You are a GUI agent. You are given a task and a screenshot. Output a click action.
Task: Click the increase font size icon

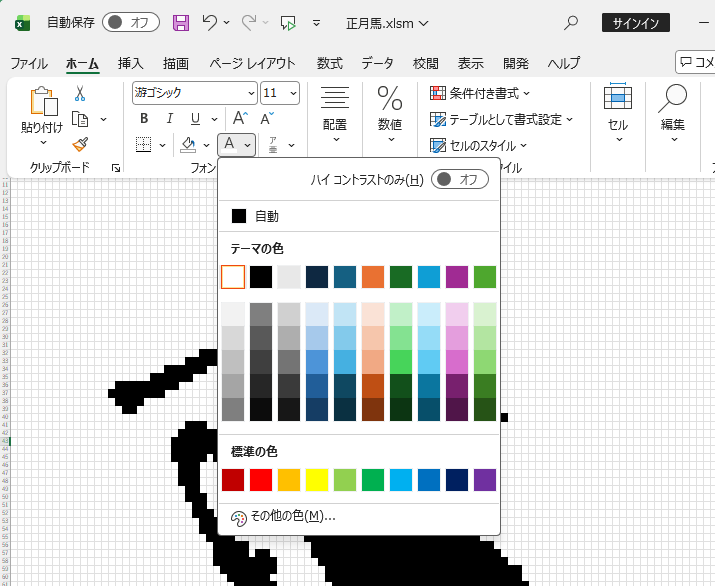coord(240,119)
